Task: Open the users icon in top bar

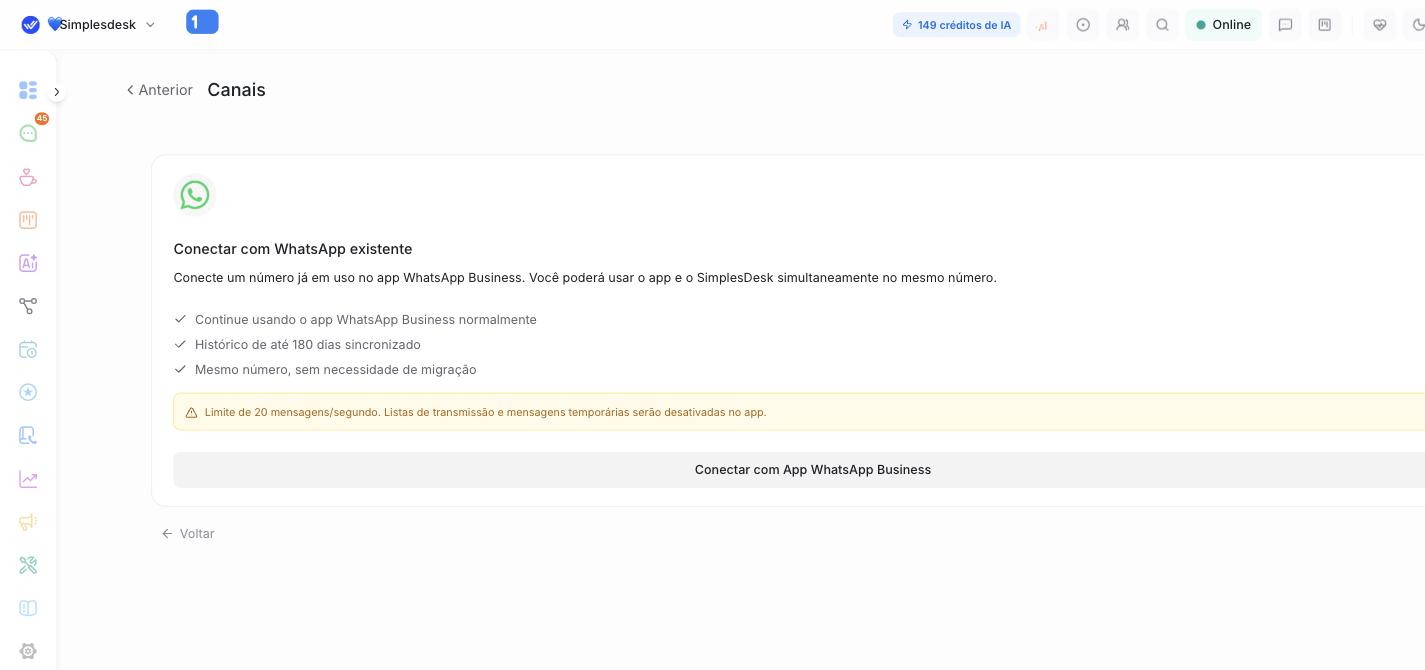Action: (1123, 25)
